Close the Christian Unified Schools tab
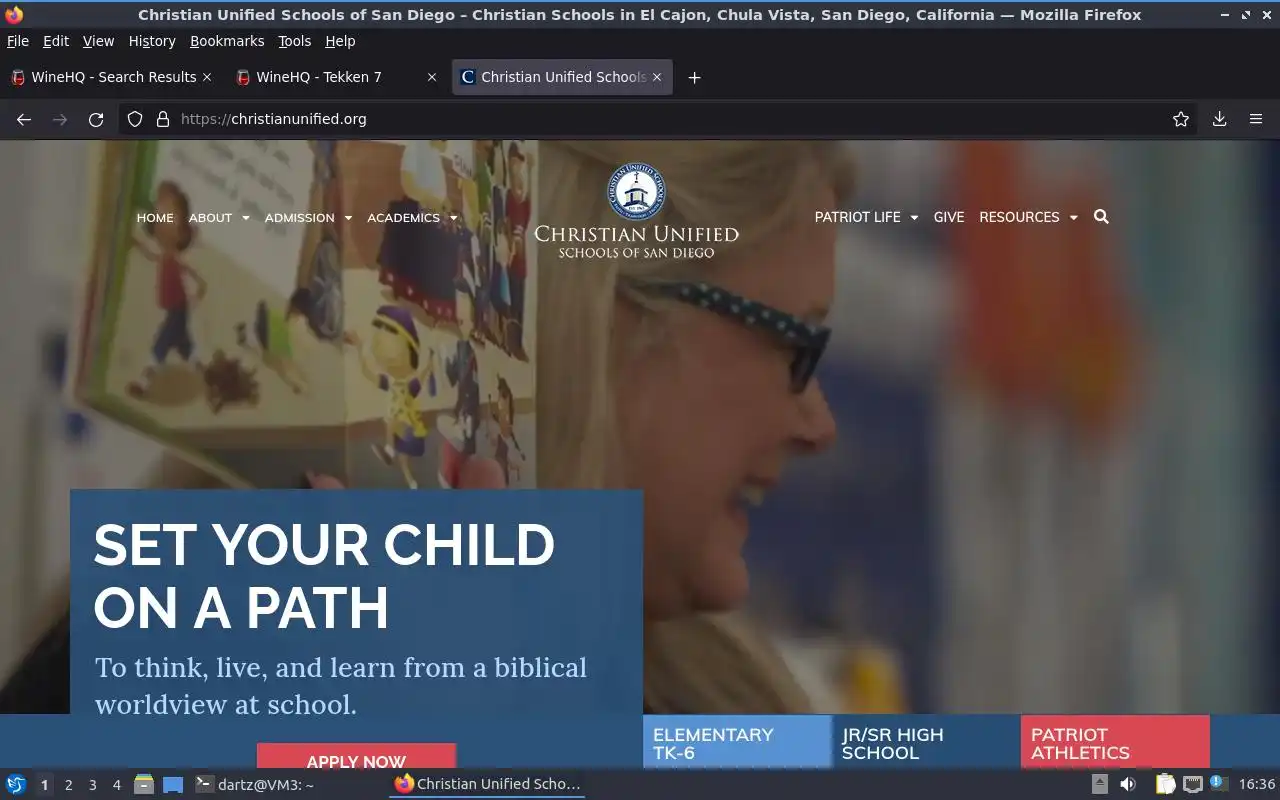 tap(657, 77)
